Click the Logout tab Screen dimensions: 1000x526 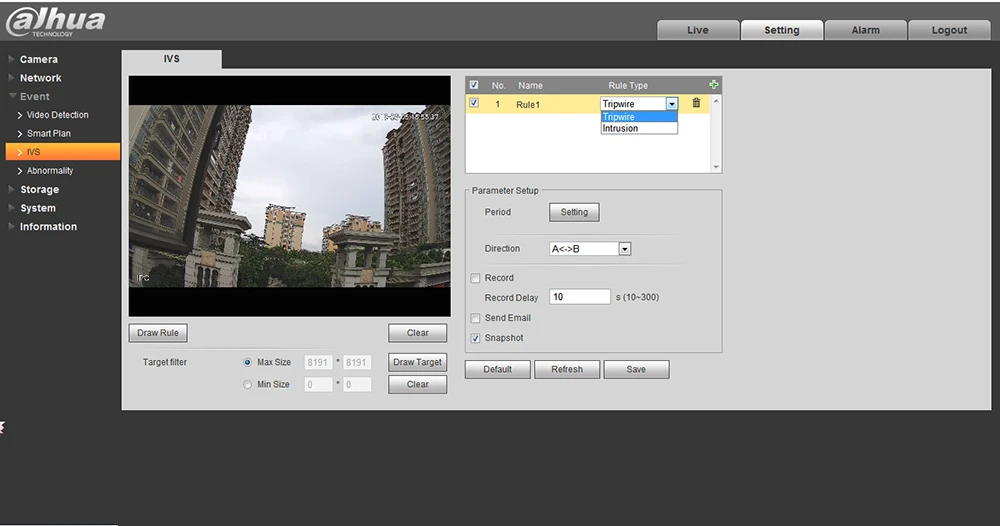click(949, 30)
